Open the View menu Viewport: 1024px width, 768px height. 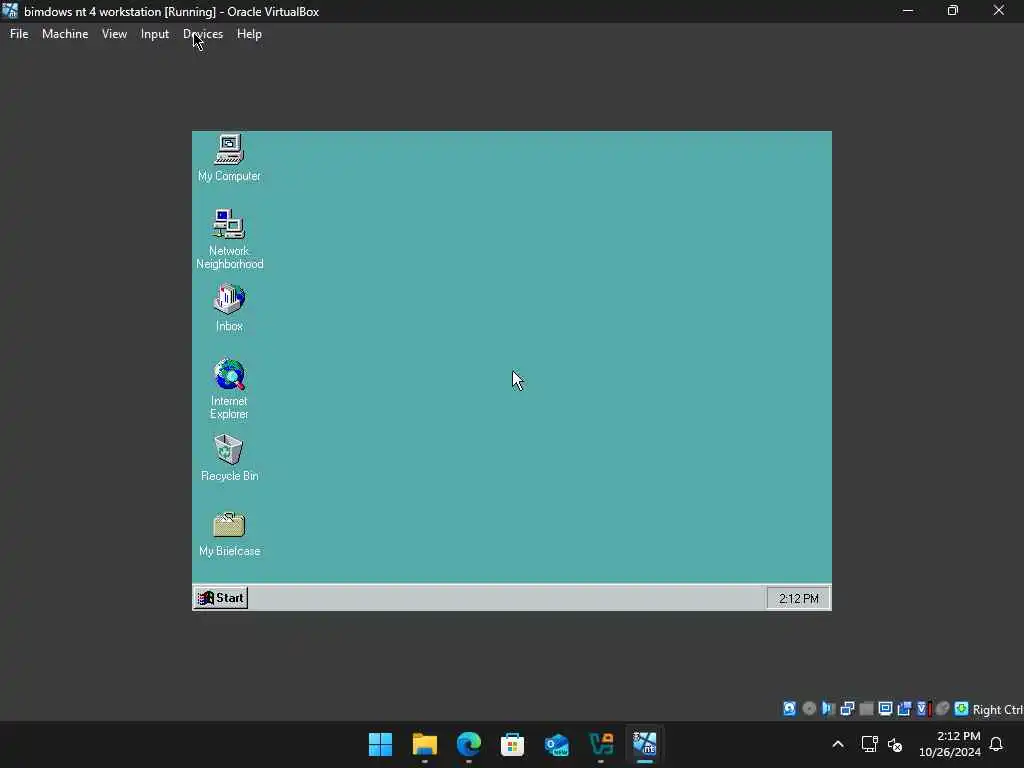[x=114, y=34]
